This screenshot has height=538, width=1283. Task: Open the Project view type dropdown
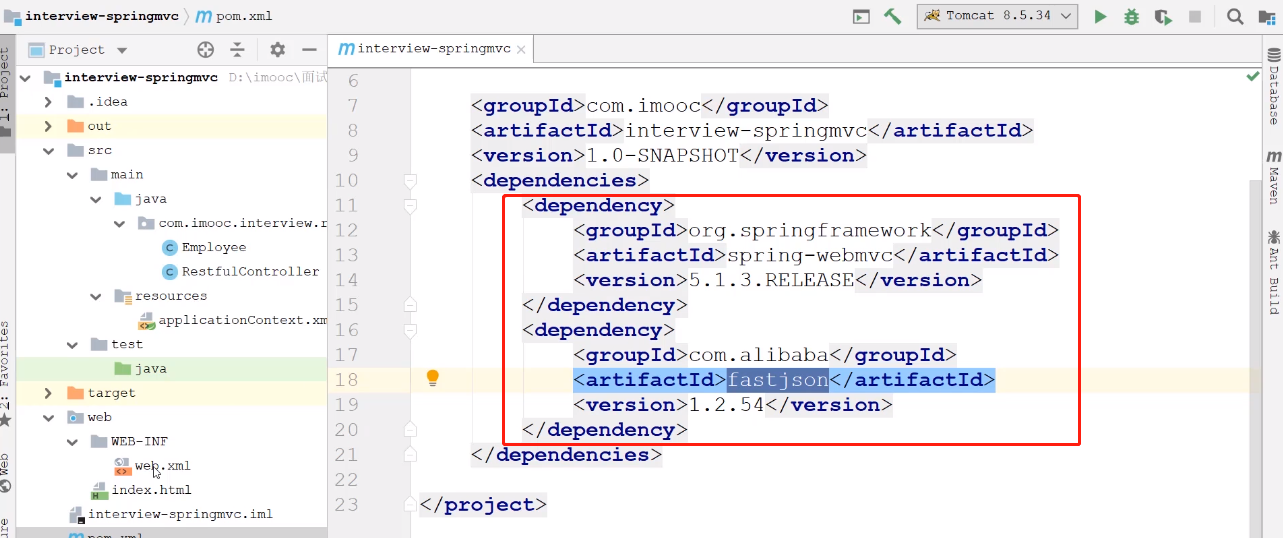[x=122, y=50]
